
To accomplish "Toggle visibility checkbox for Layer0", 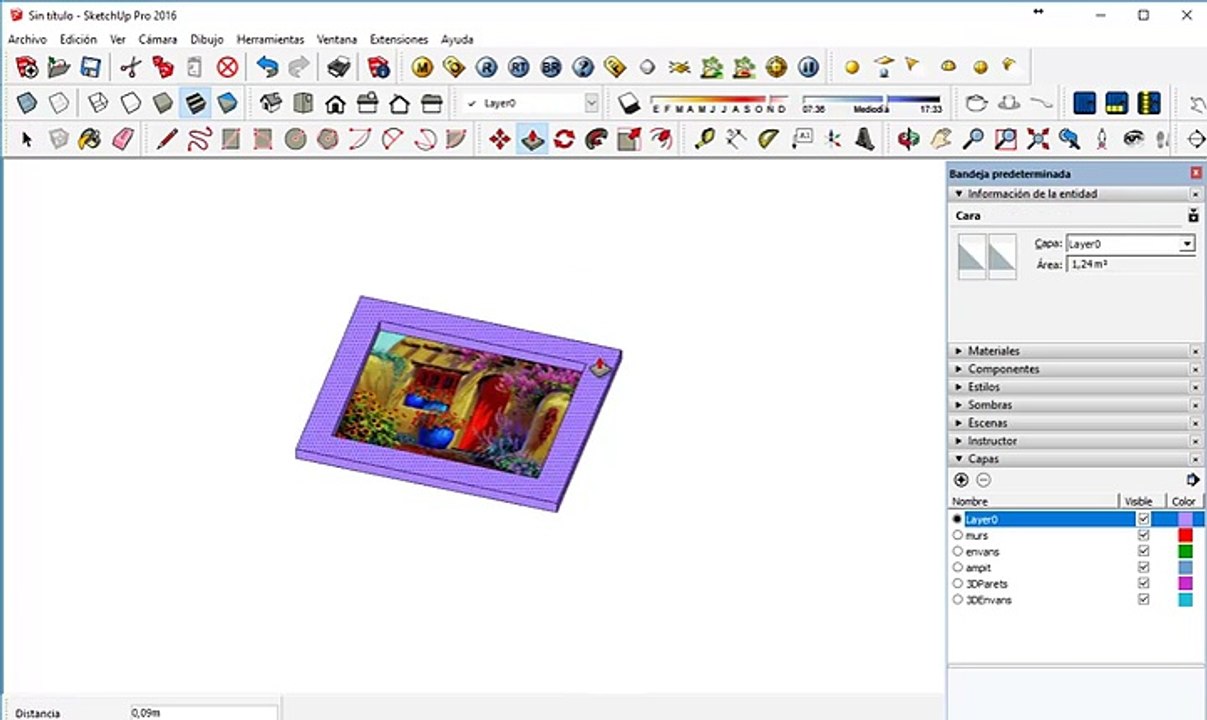I will [1143, 520].
